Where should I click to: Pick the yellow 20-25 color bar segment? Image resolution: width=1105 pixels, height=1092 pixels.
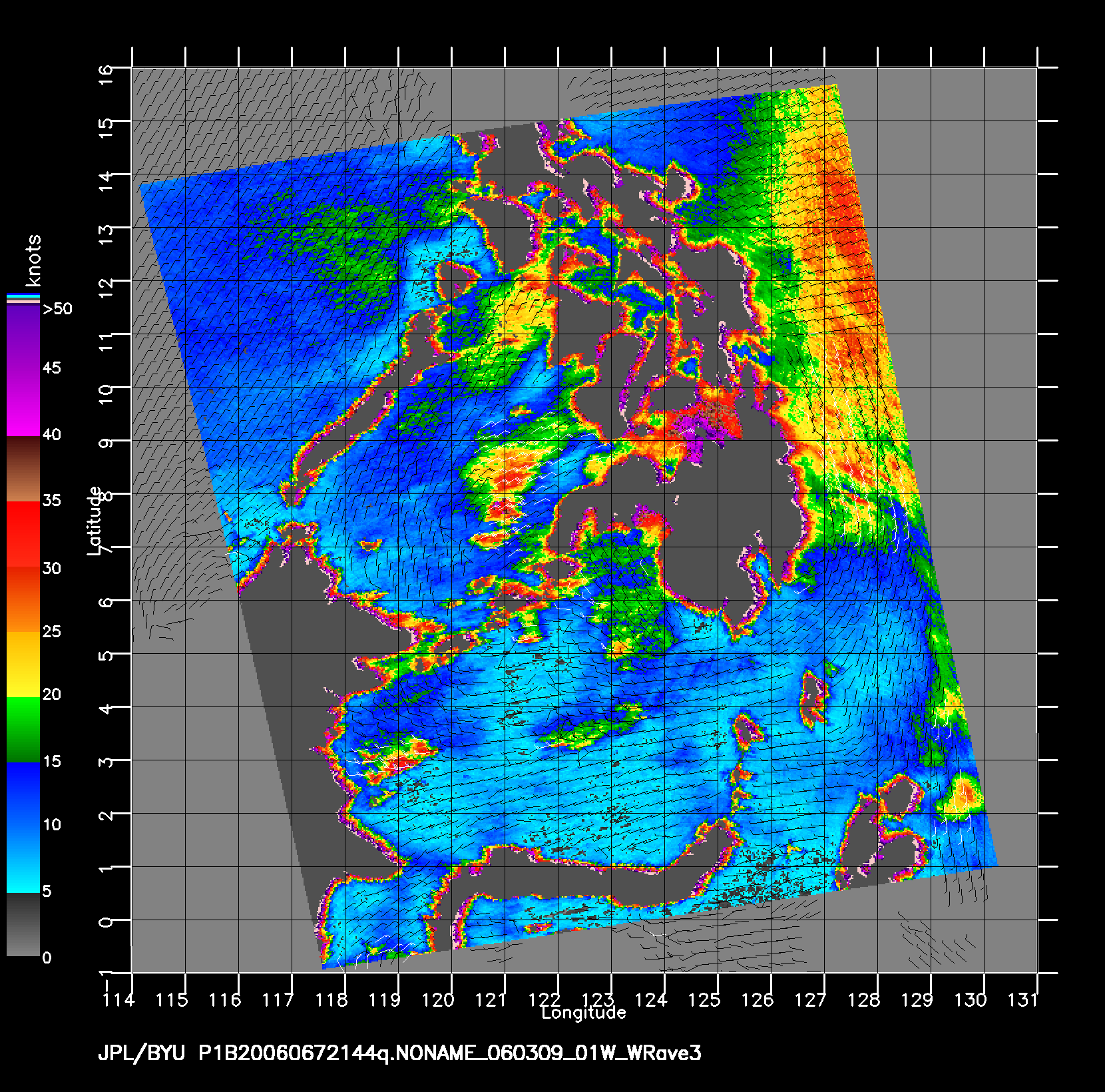pos(23,664)
